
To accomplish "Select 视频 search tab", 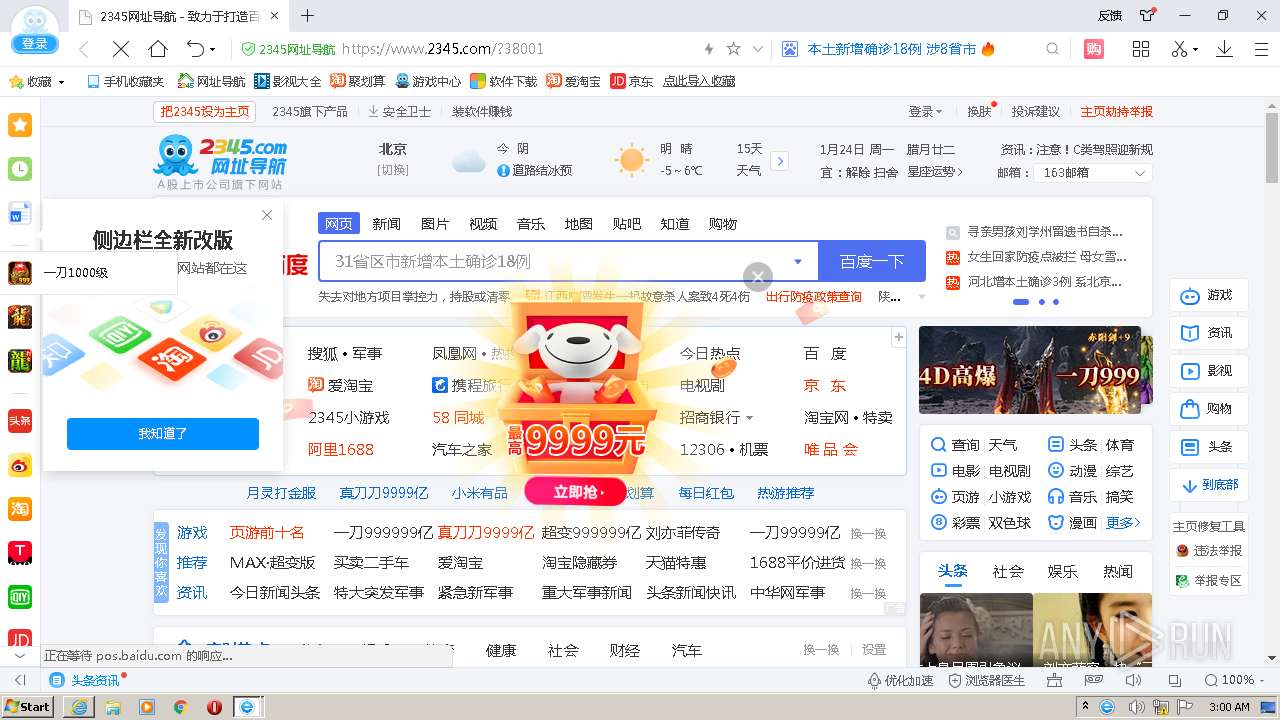I will coord(483,223).
